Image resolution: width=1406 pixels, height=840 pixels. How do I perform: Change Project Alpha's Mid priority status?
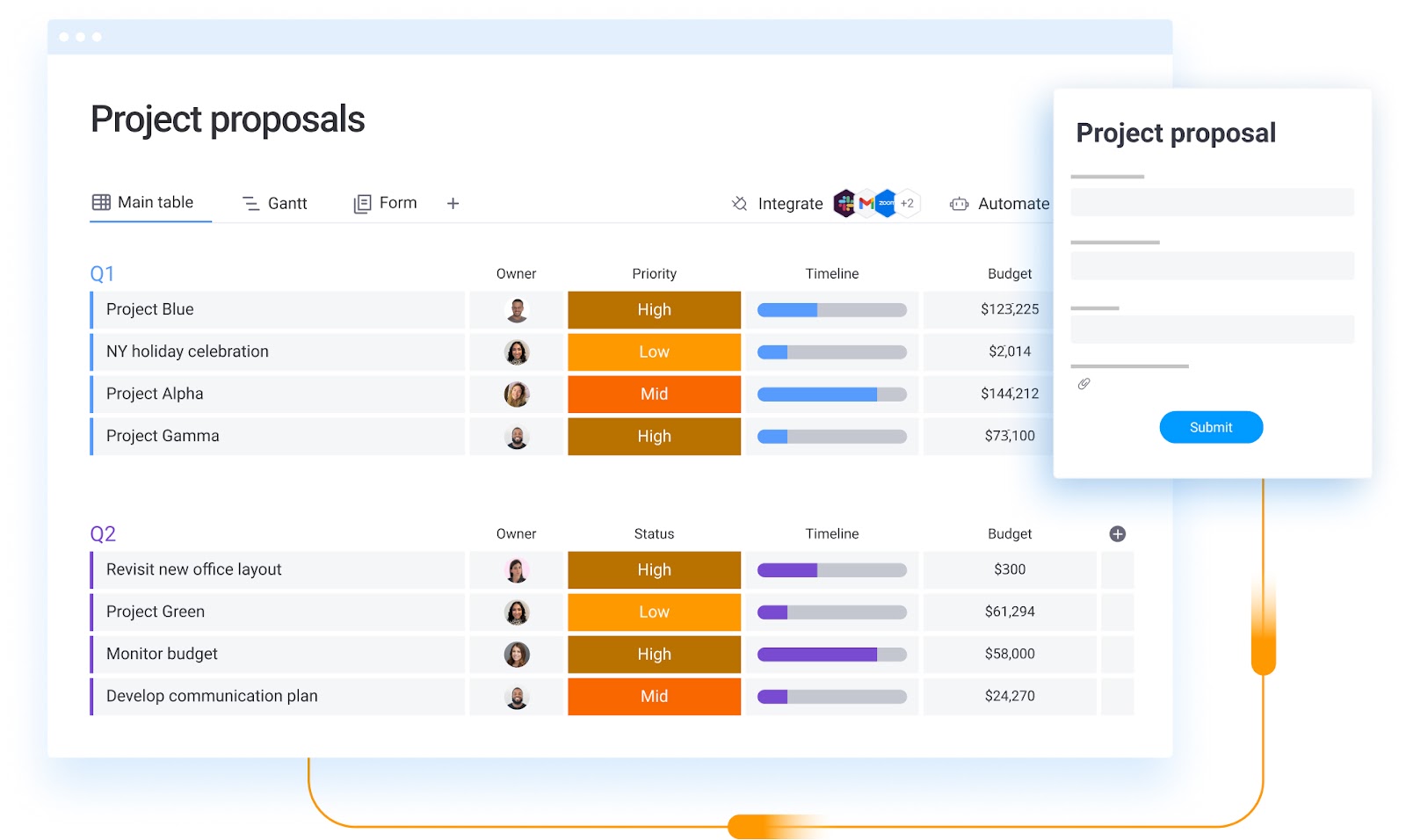click(x=654, y=394)
